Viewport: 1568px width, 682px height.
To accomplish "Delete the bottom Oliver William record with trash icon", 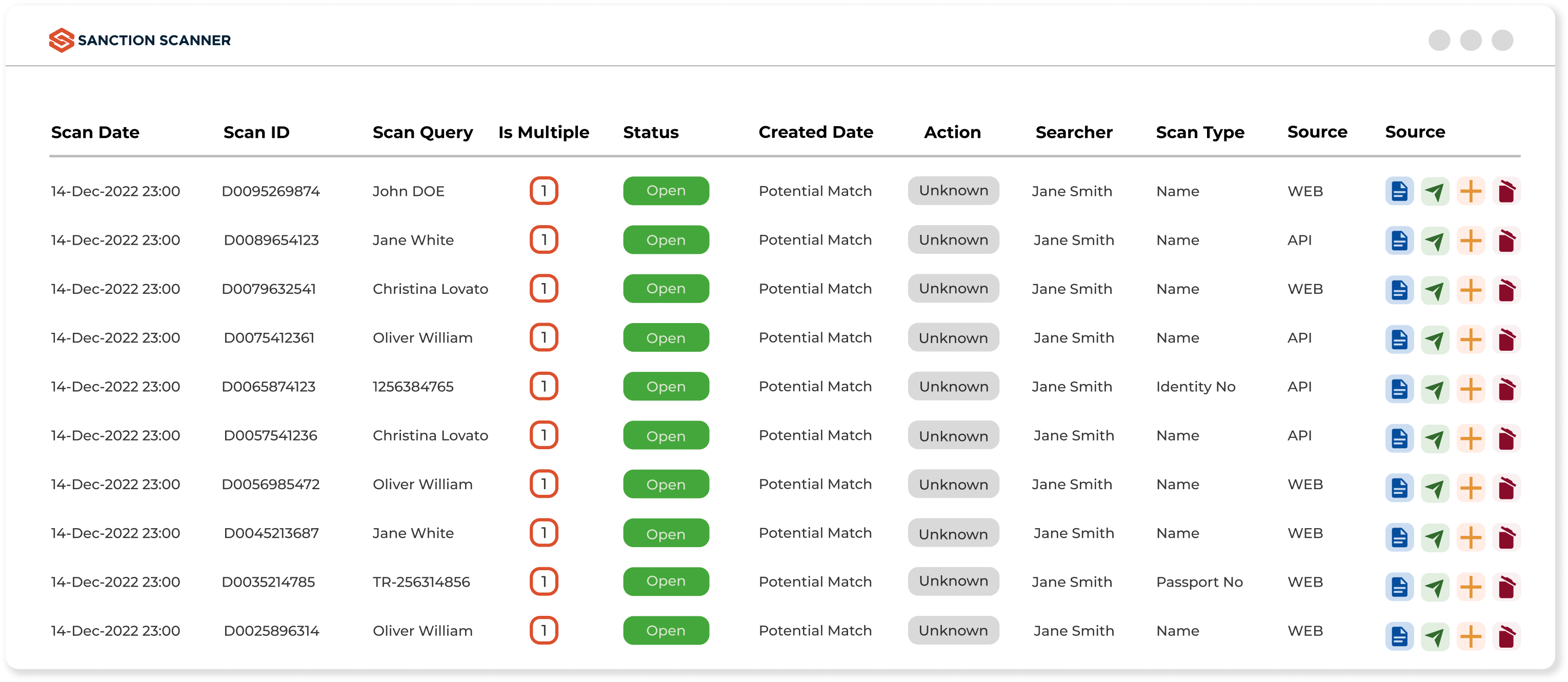I will 1507,631.
